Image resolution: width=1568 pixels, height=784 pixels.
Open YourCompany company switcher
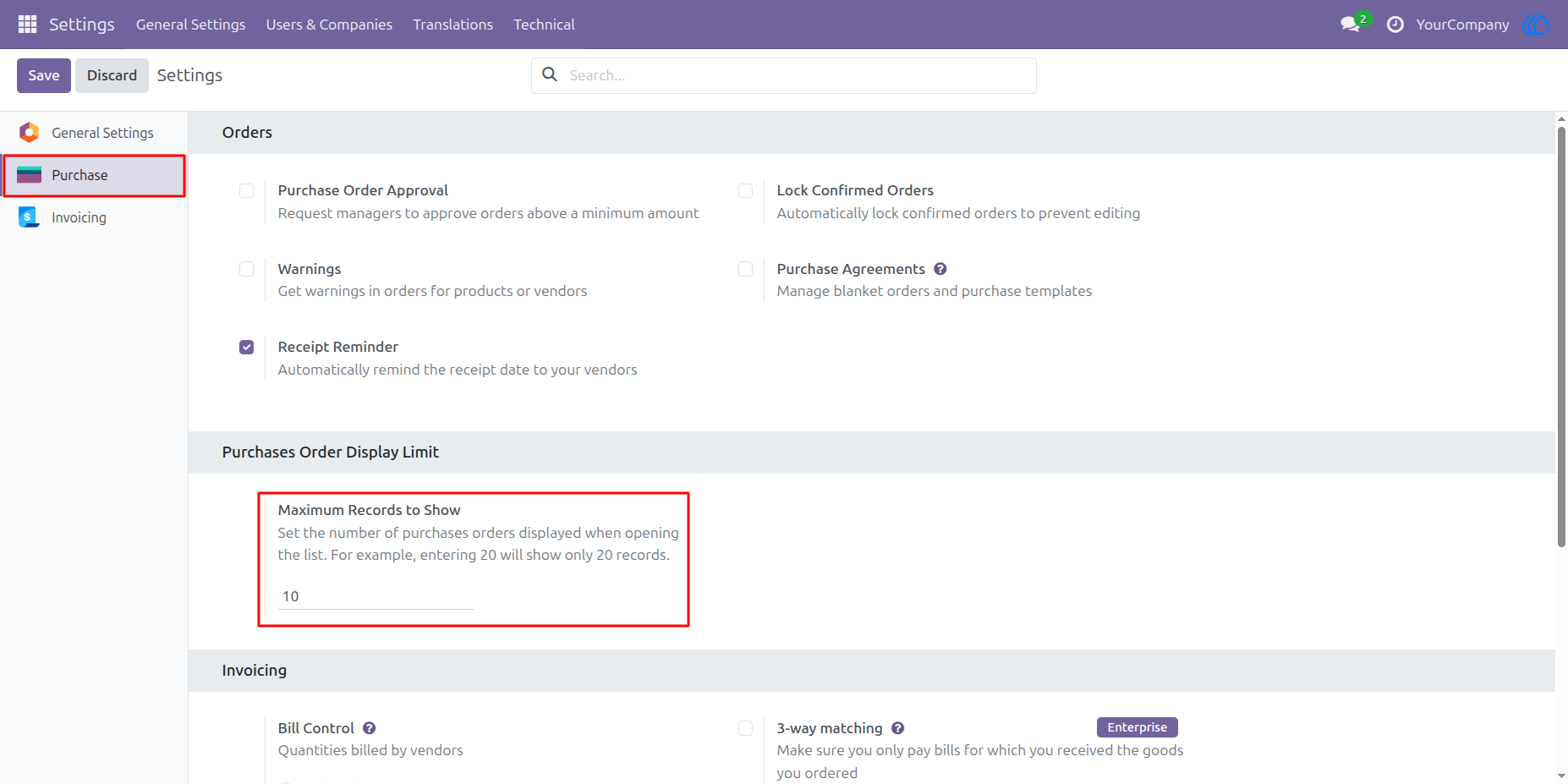tap(1462, 25)
